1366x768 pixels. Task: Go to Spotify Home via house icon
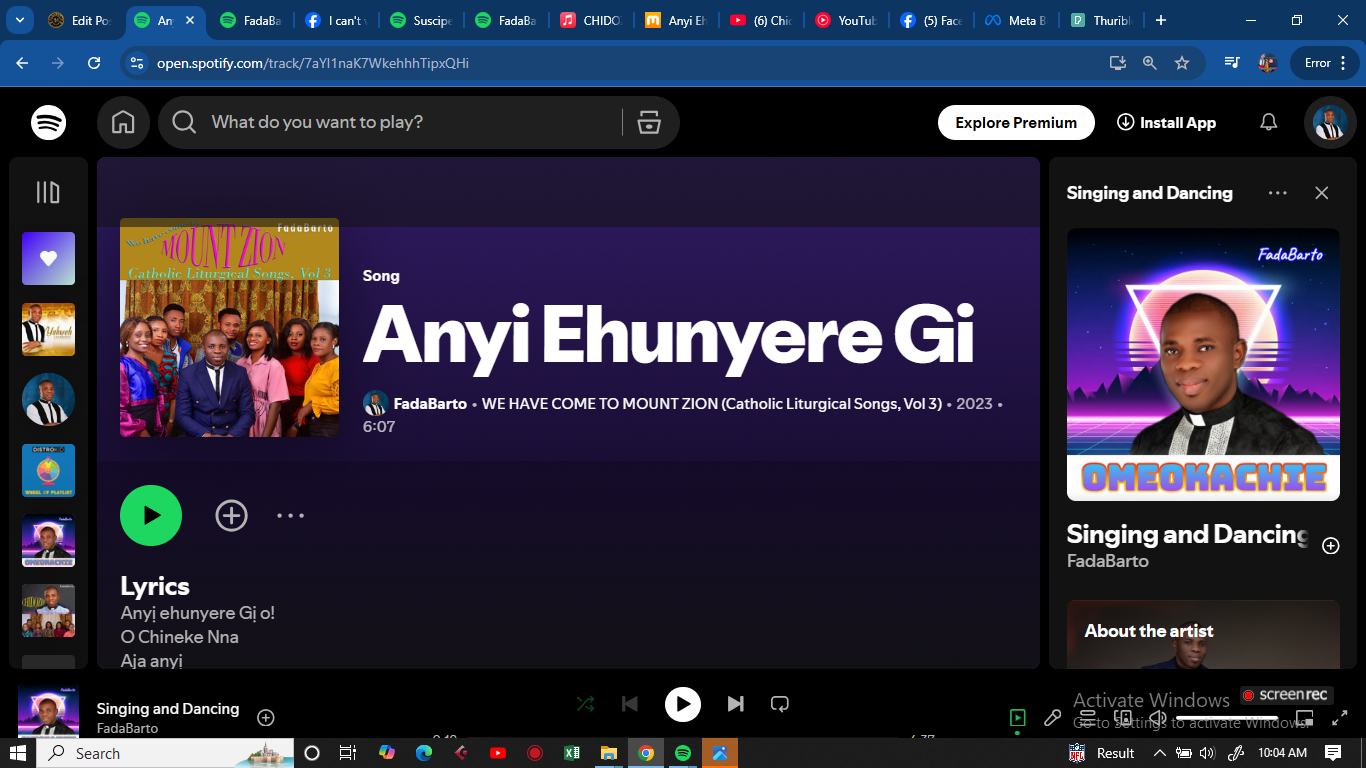pos(123,122)
